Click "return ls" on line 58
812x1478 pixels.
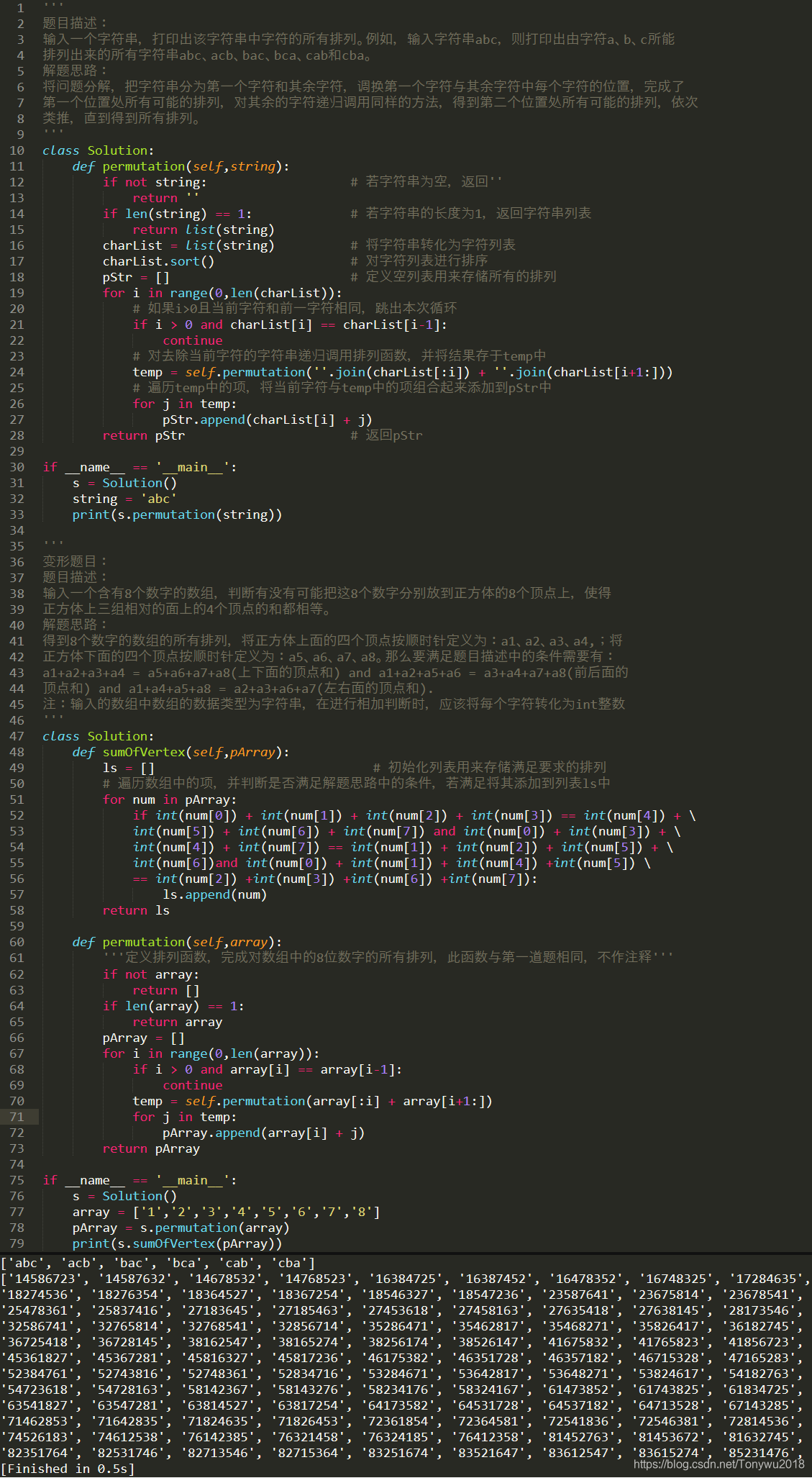[x=136, y=910]
